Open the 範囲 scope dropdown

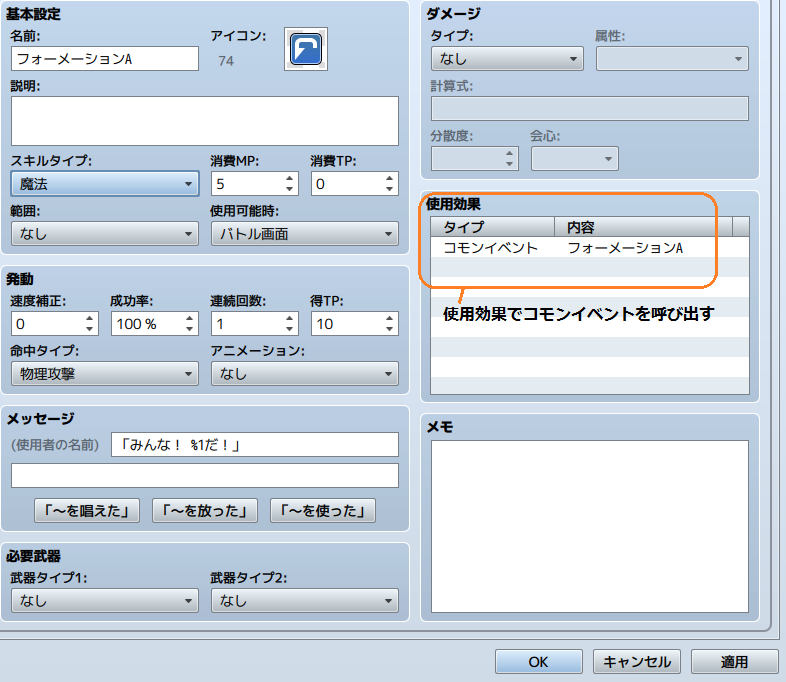[105, 234]
